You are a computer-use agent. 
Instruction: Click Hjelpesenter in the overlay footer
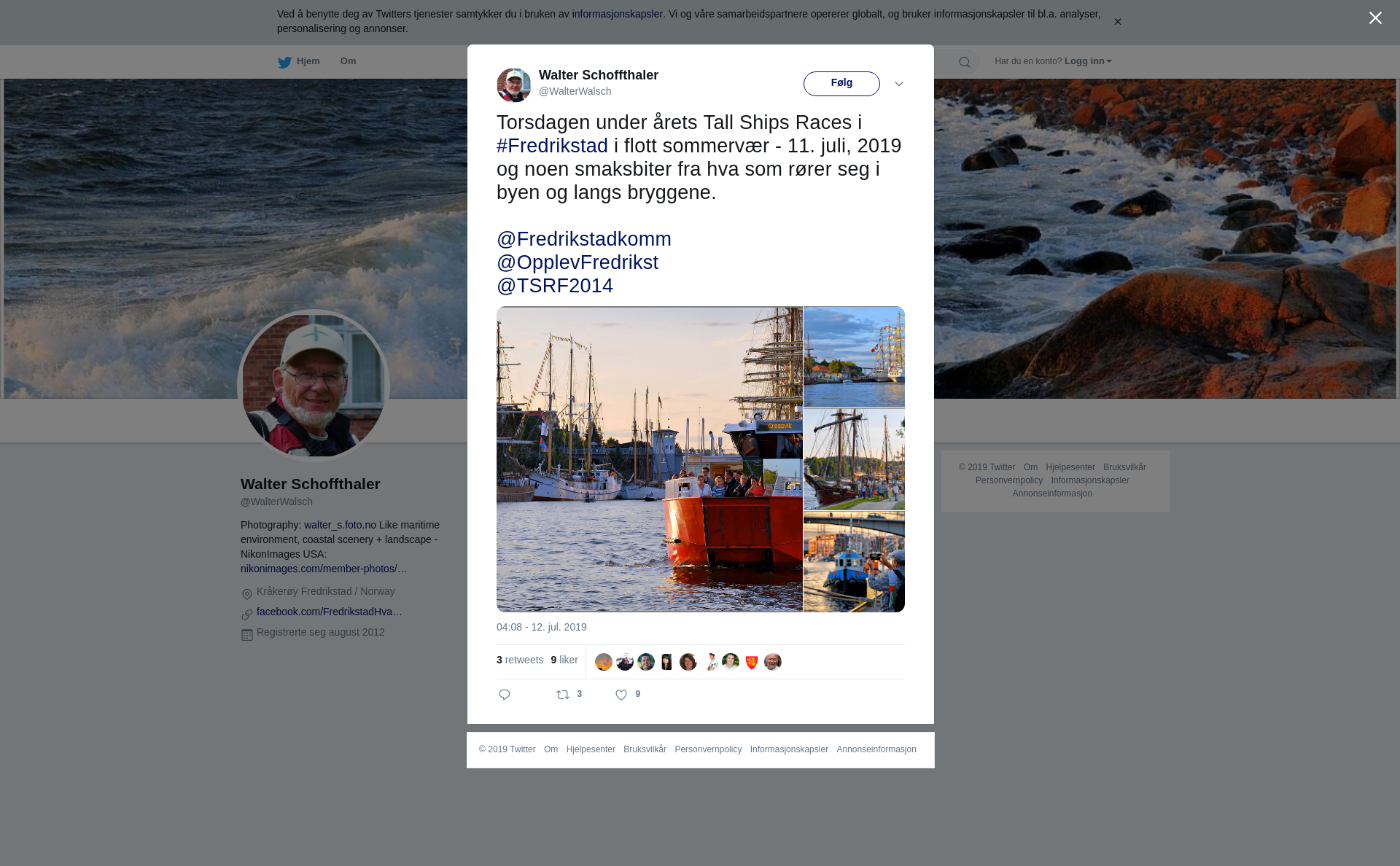pyautogui.click(x=591, y=749)
